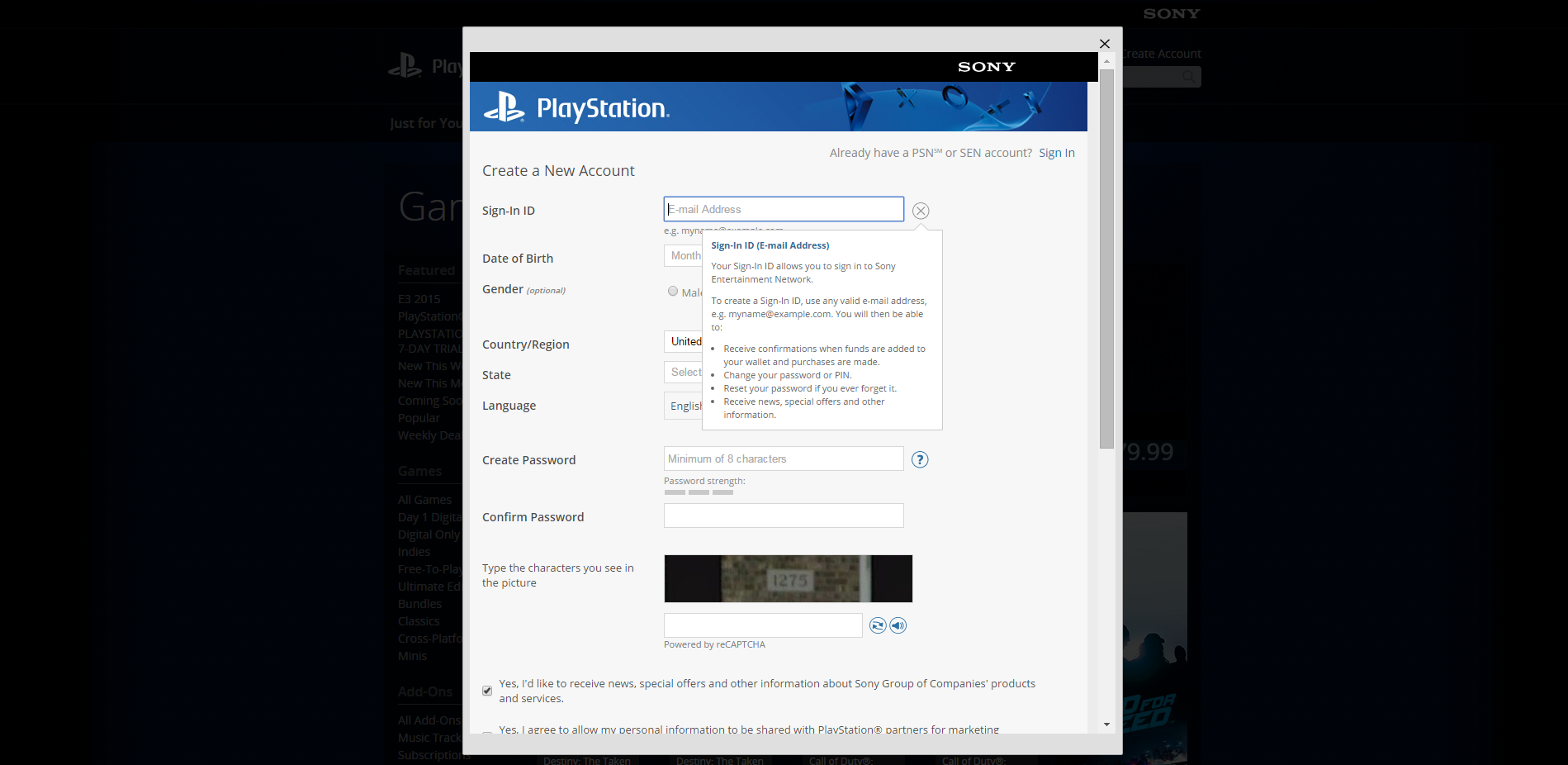This screenshot has width=1568, height=765.
Task: Click the CAPTCHA picture showing 1275
Action: 789,578
